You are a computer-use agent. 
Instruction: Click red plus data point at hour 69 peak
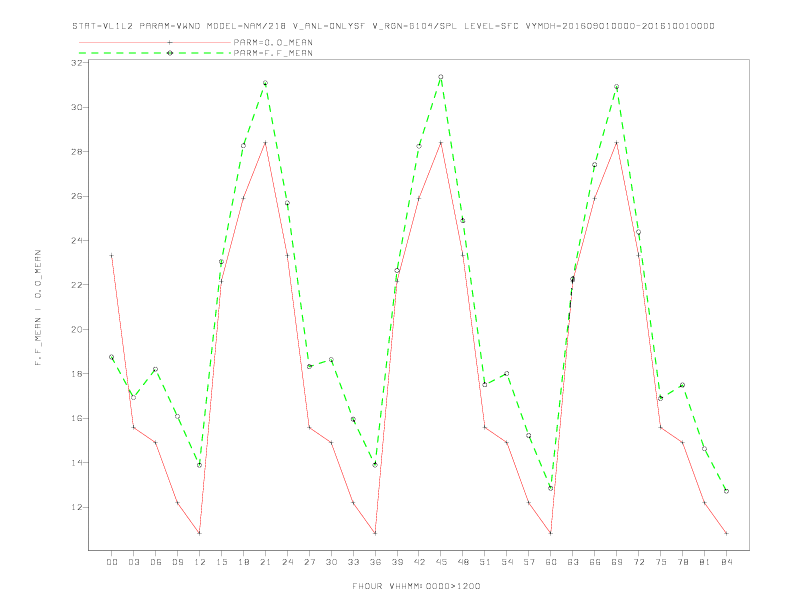[x=616, y=142]
